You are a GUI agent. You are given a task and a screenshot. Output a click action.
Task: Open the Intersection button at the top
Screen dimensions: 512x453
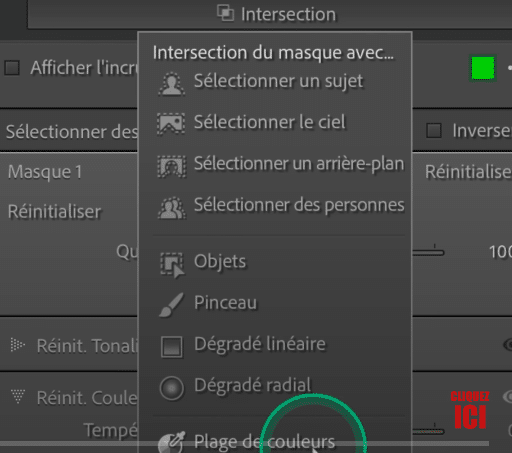[x=277, y=14]
